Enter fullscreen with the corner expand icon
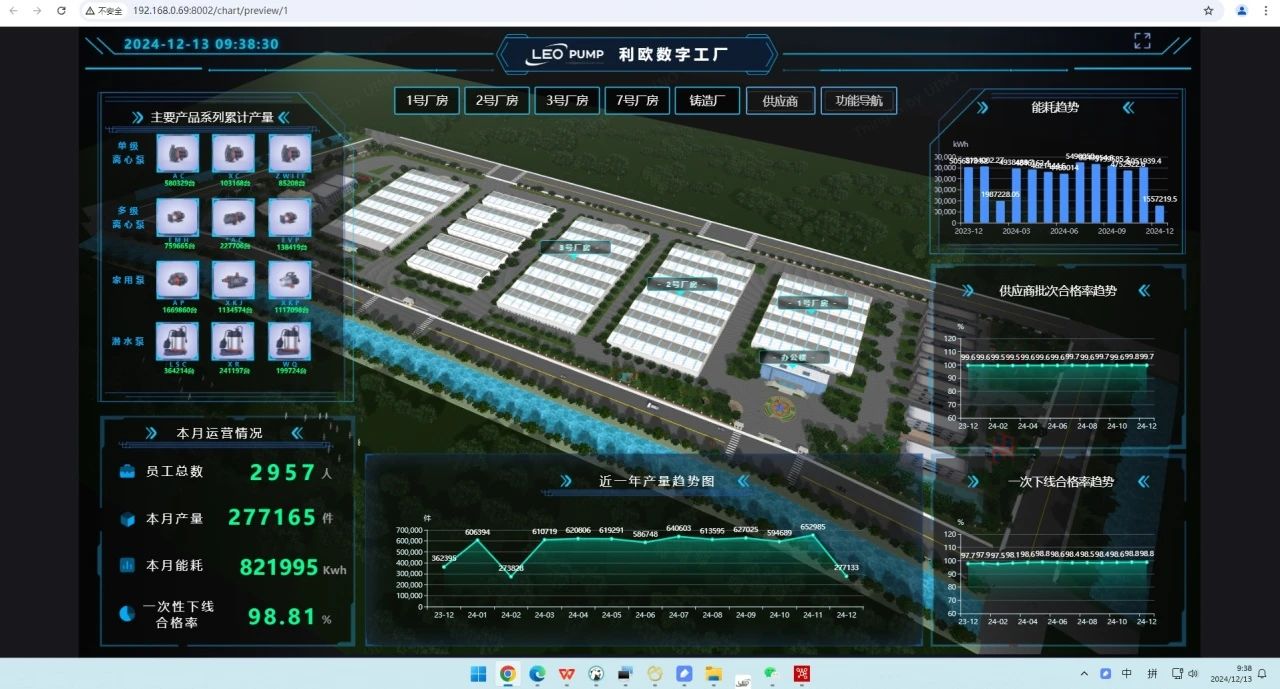Viewport: 1280px width, 689px height. point(1142,40)
